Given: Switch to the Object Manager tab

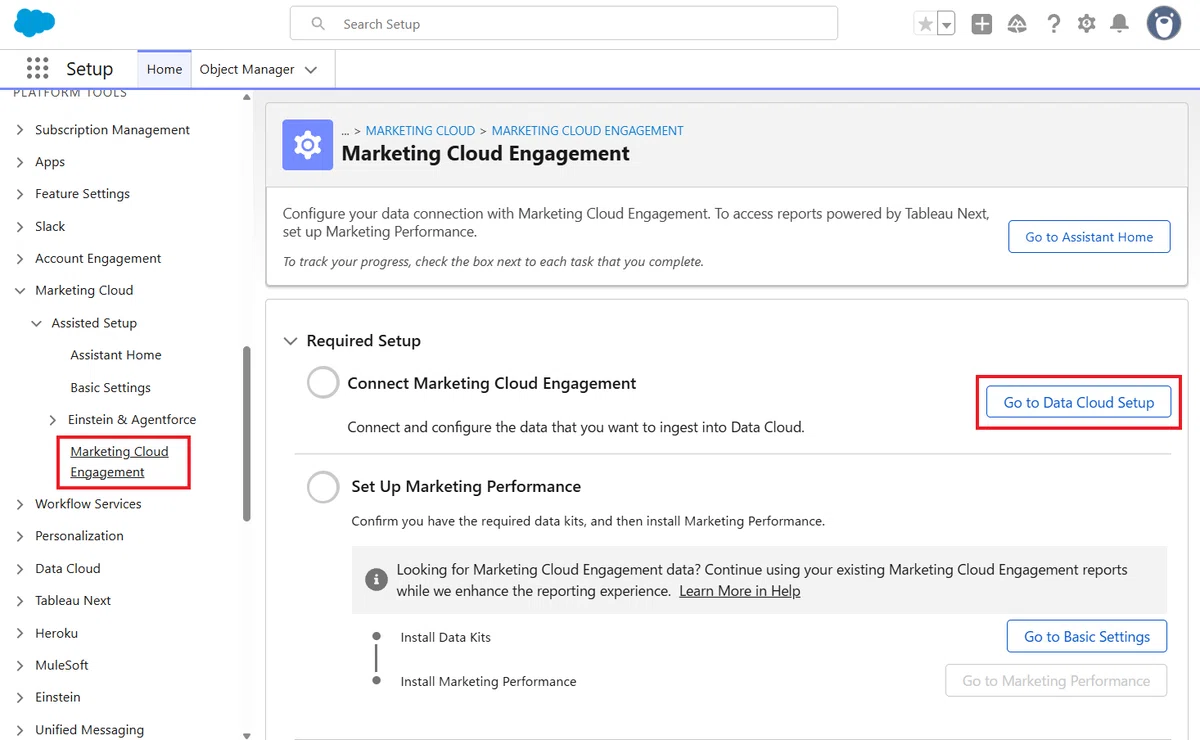Looking at the screenshot, I should [x=247, y=69].
